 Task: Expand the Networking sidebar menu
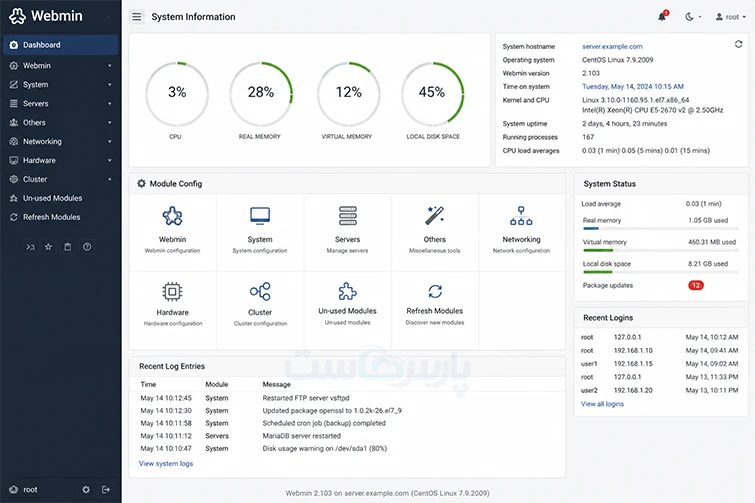click(60, 142)
